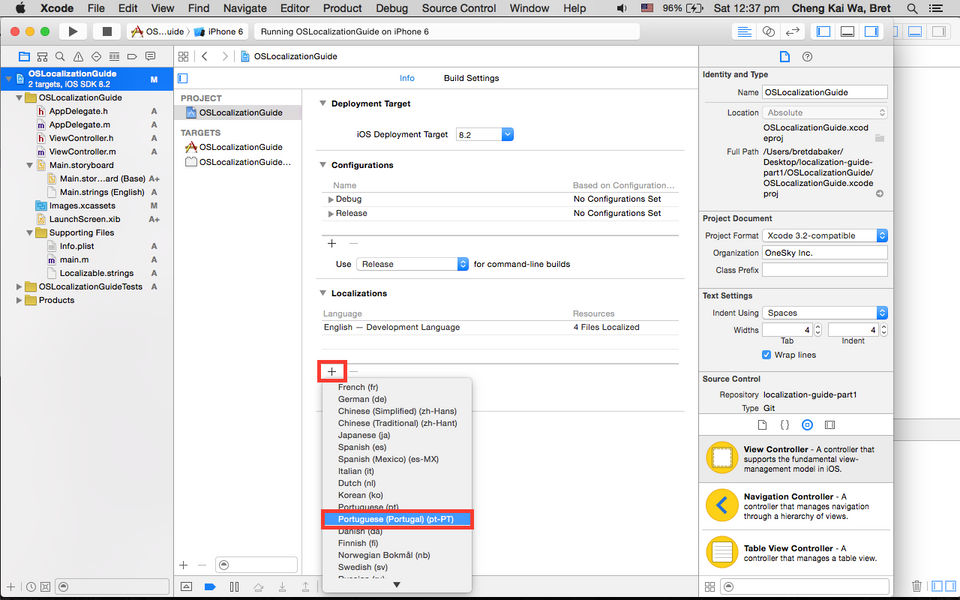Show the File inspector
The image size is (960, 600).
784,56
